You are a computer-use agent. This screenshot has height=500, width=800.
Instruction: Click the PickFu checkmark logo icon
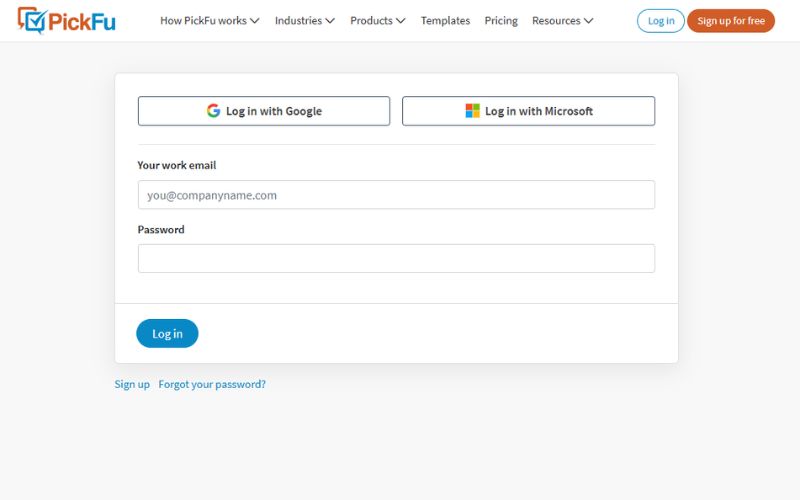[x=32, y=20]
